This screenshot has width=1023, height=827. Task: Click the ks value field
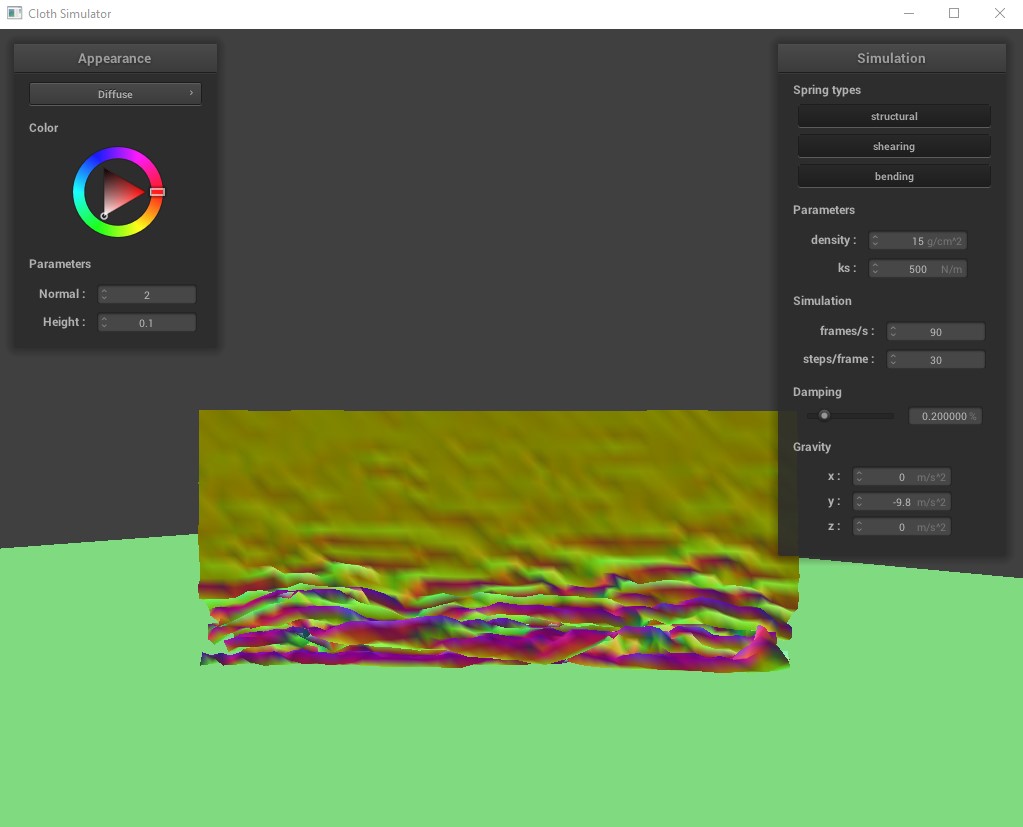pyautogui.click(x=917, y=269)
